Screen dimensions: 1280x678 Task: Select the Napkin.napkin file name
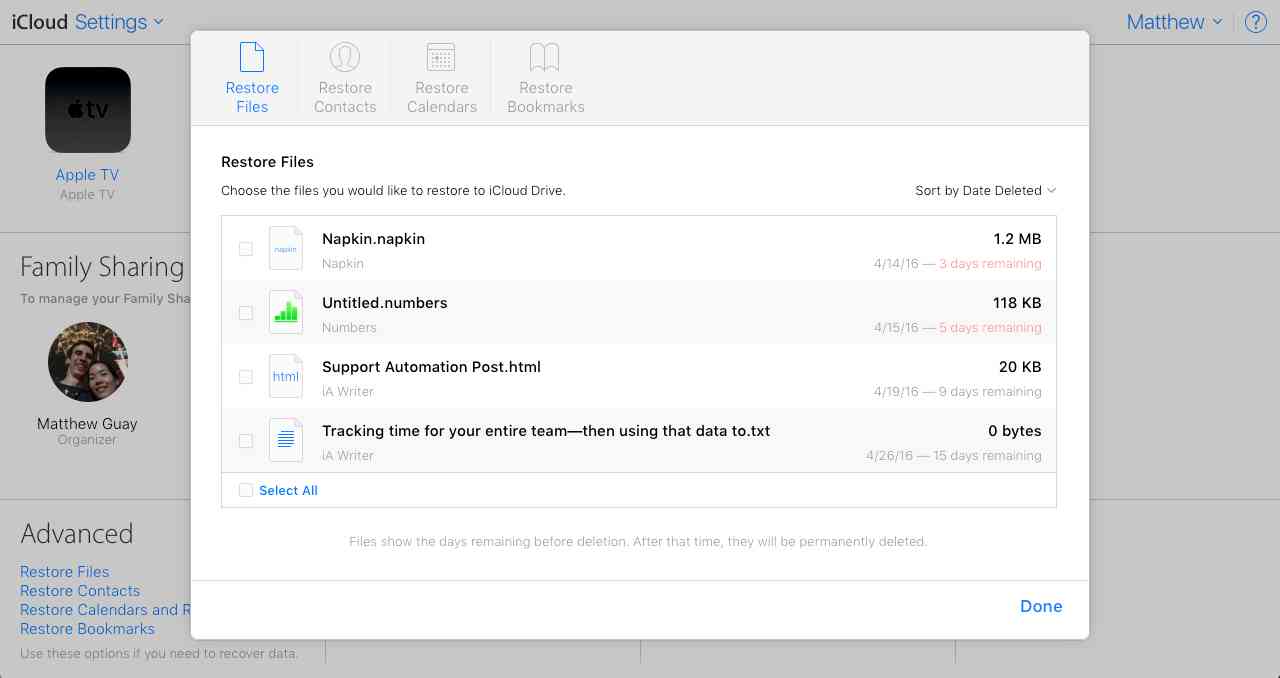click(x=373, y=239)
